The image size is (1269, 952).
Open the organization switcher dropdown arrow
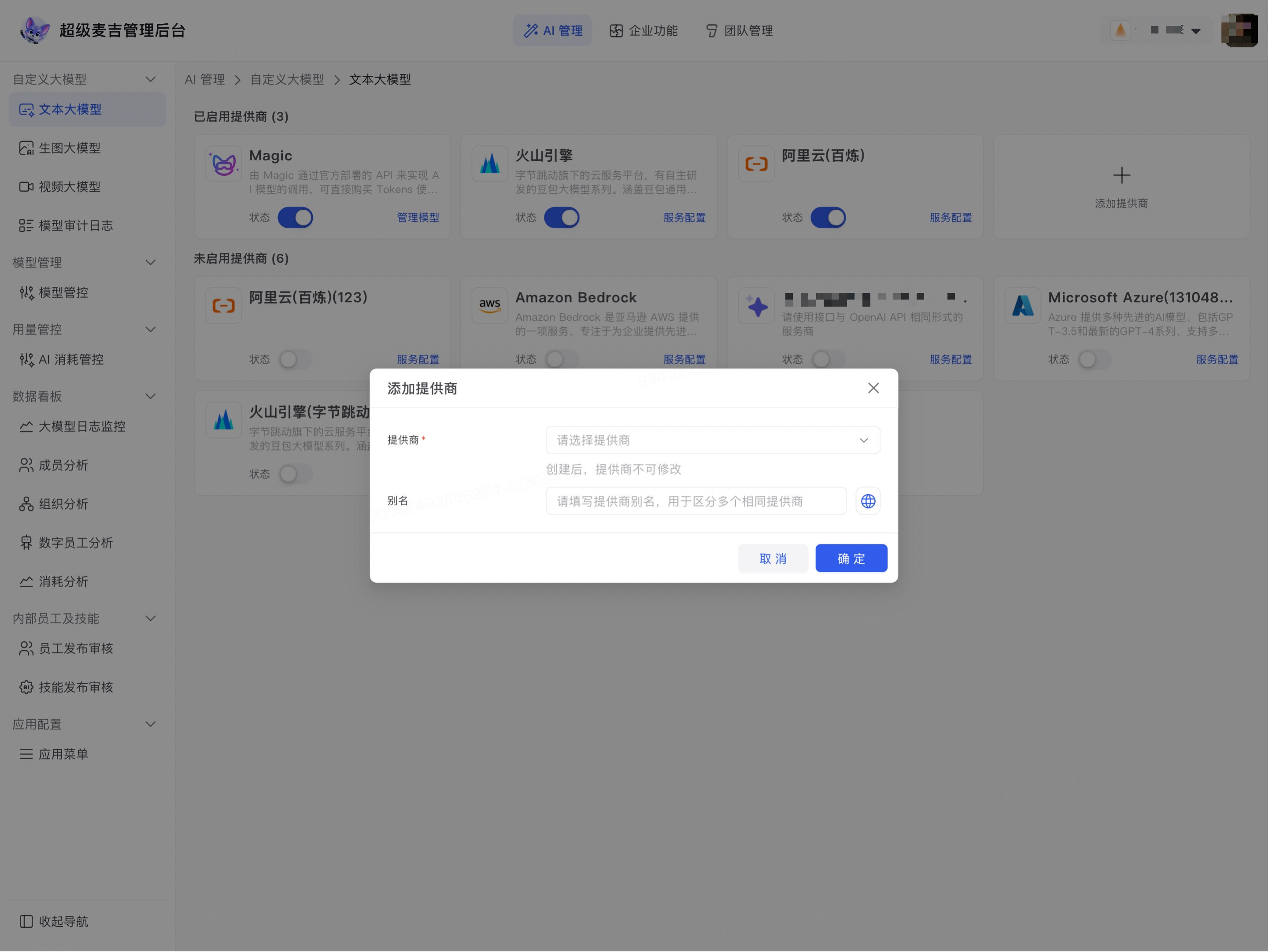click(1195, 31)
